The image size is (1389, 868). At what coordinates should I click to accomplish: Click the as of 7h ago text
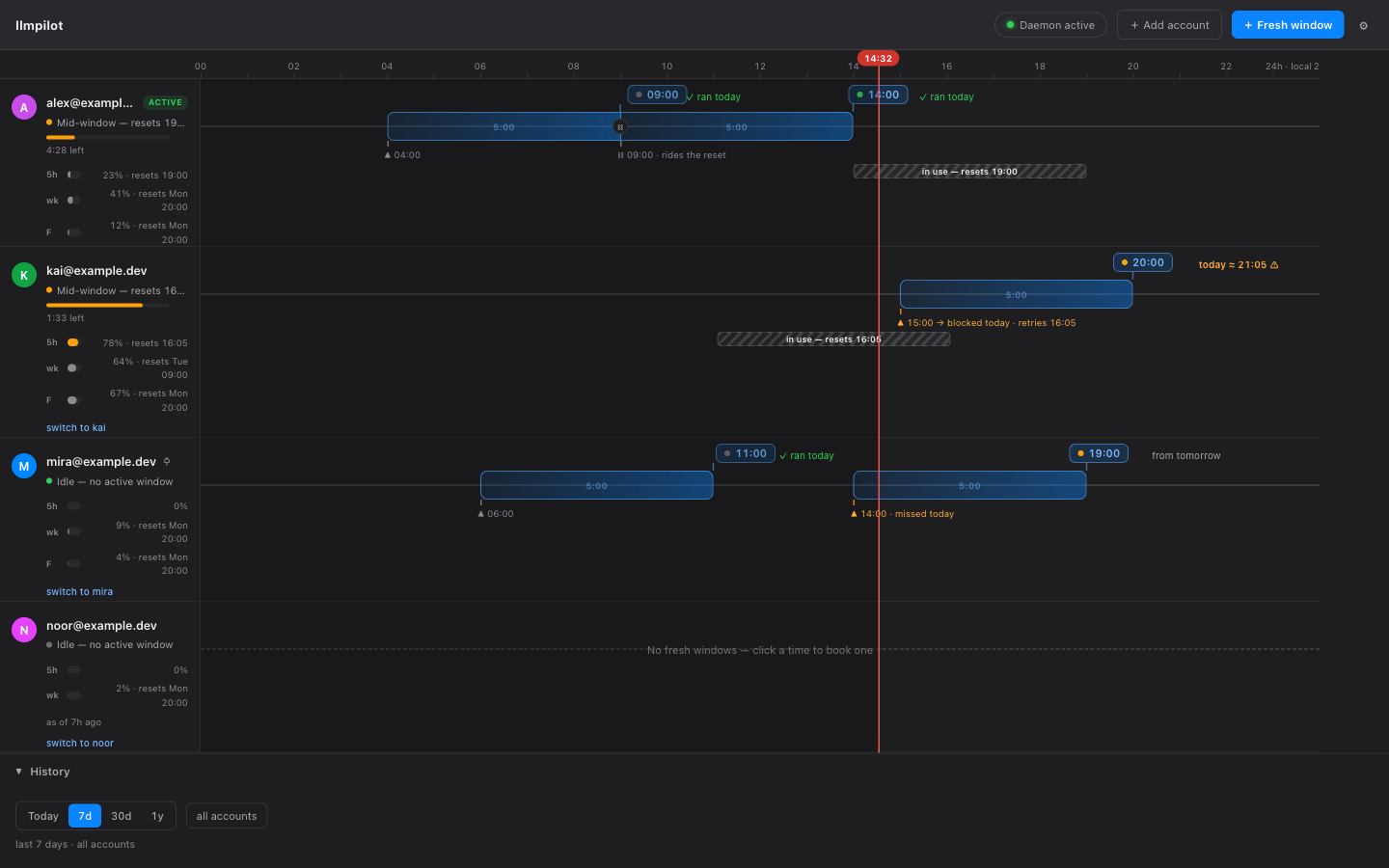click(73, 722)
